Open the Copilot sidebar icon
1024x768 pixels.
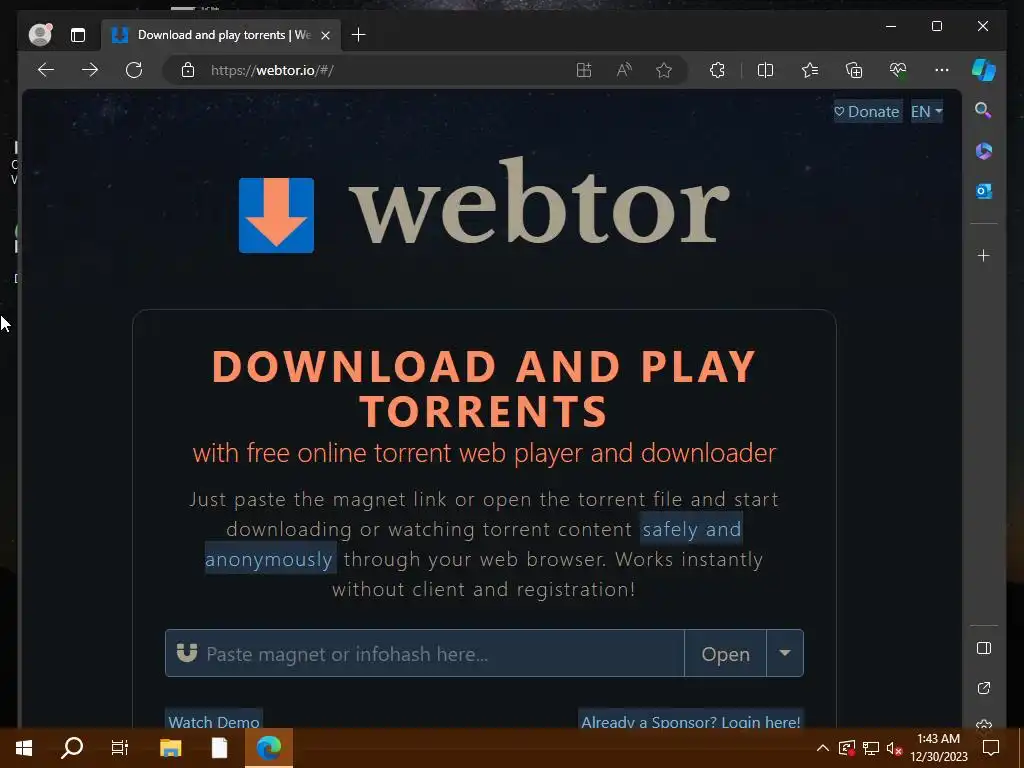coord(984,70)
